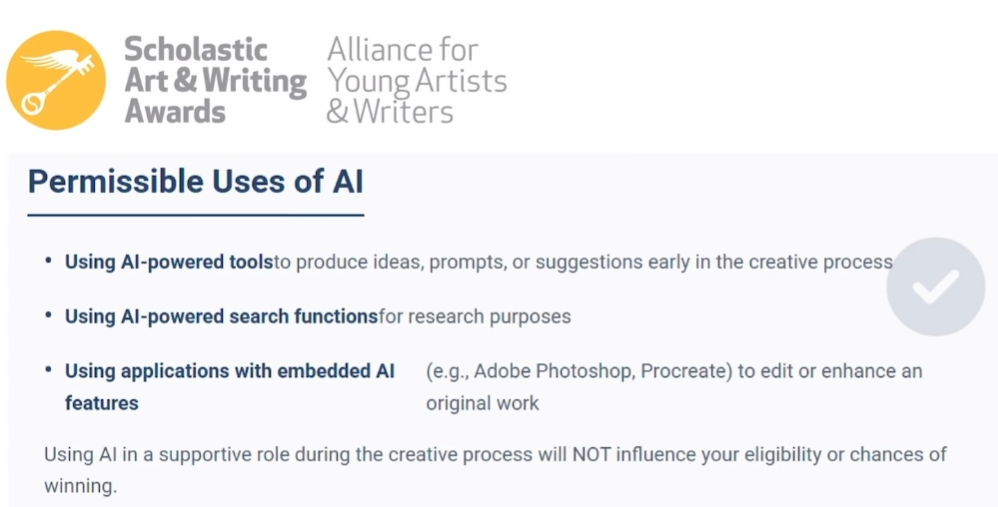Click bold 'Using AI-powered search functions' text

tap(221, 317)
